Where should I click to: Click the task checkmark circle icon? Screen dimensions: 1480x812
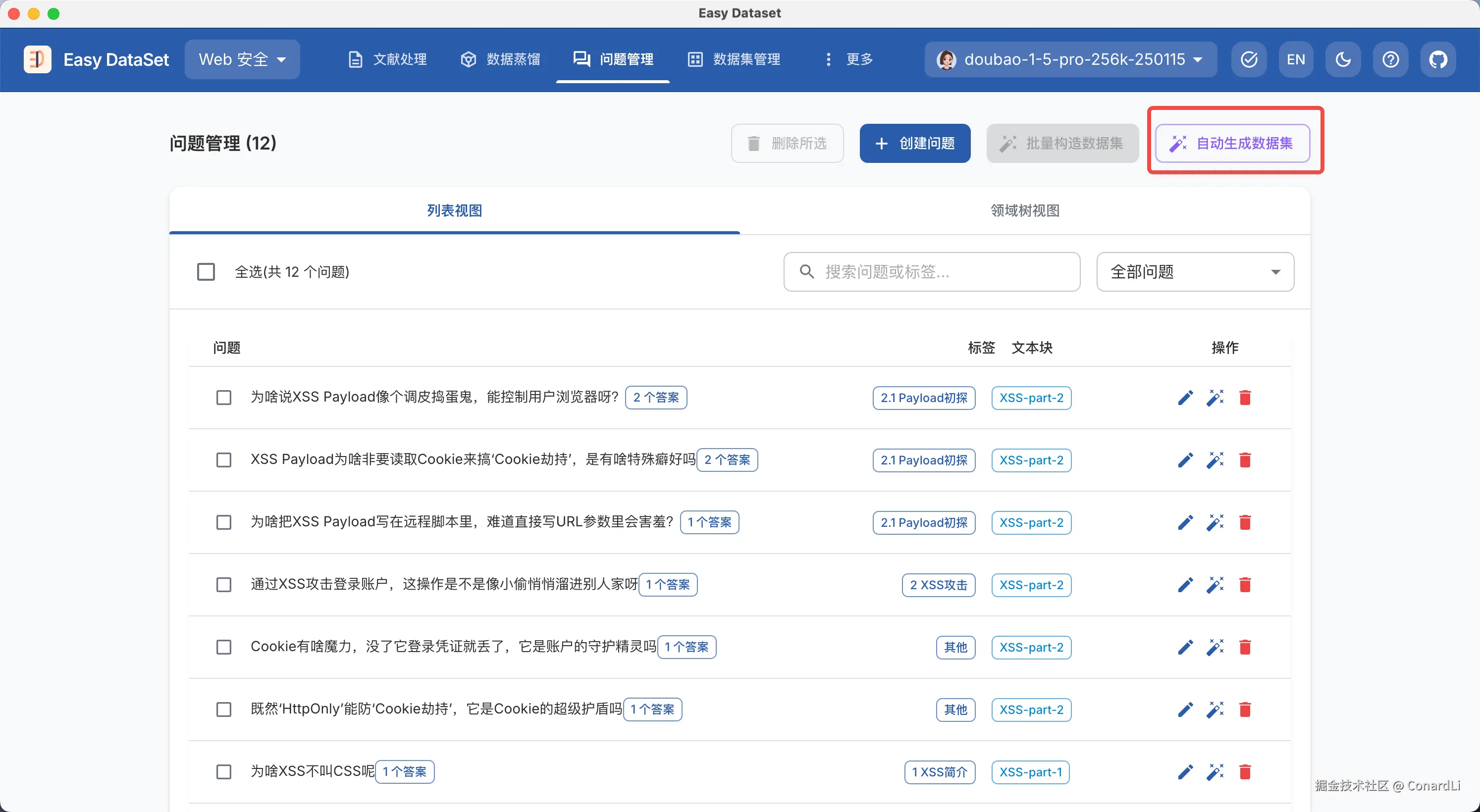point(1249,59)
